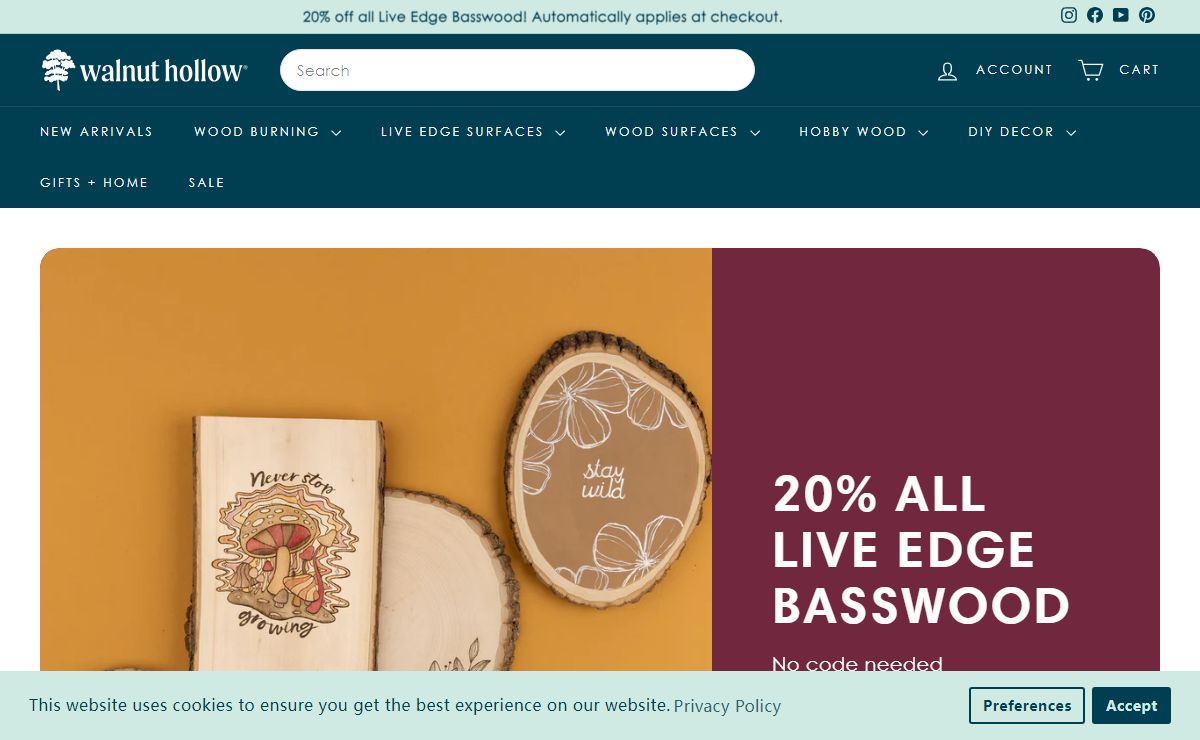Screen dimensions: 1200x740
Task: Go to New Arrivals menu item
Action: (x=96, y=132)
